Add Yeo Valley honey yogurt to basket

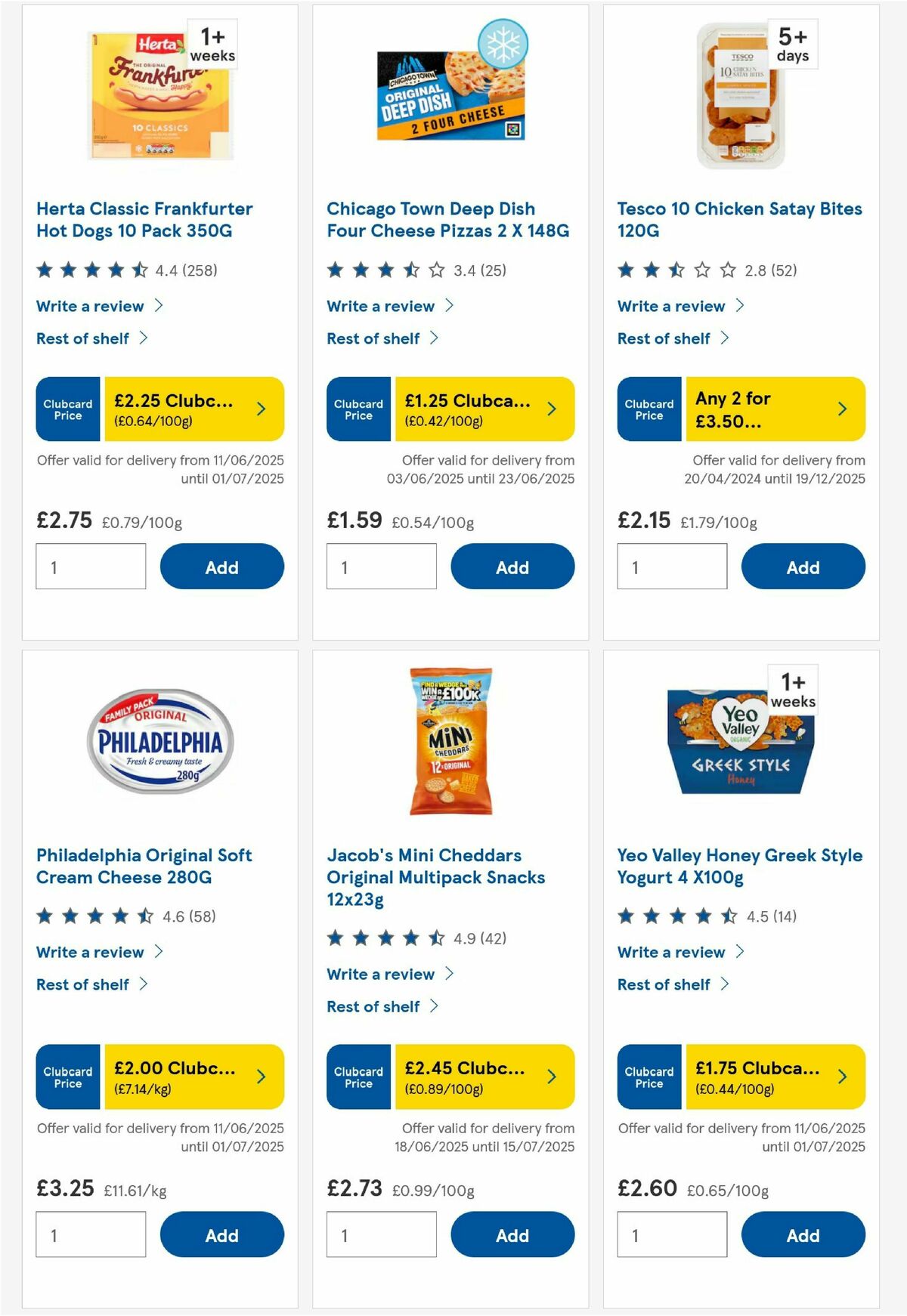pos(803,1235)
